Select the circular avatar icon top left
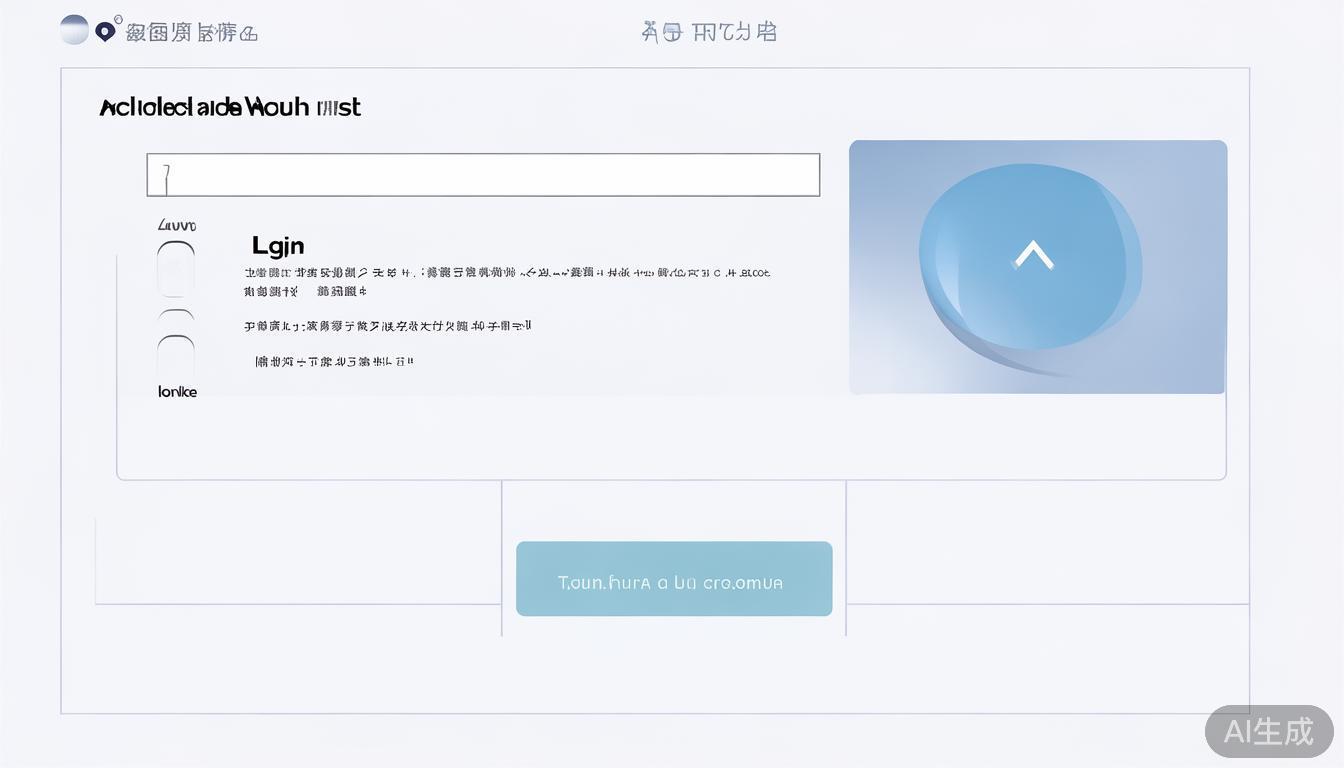 coord(74,29)
